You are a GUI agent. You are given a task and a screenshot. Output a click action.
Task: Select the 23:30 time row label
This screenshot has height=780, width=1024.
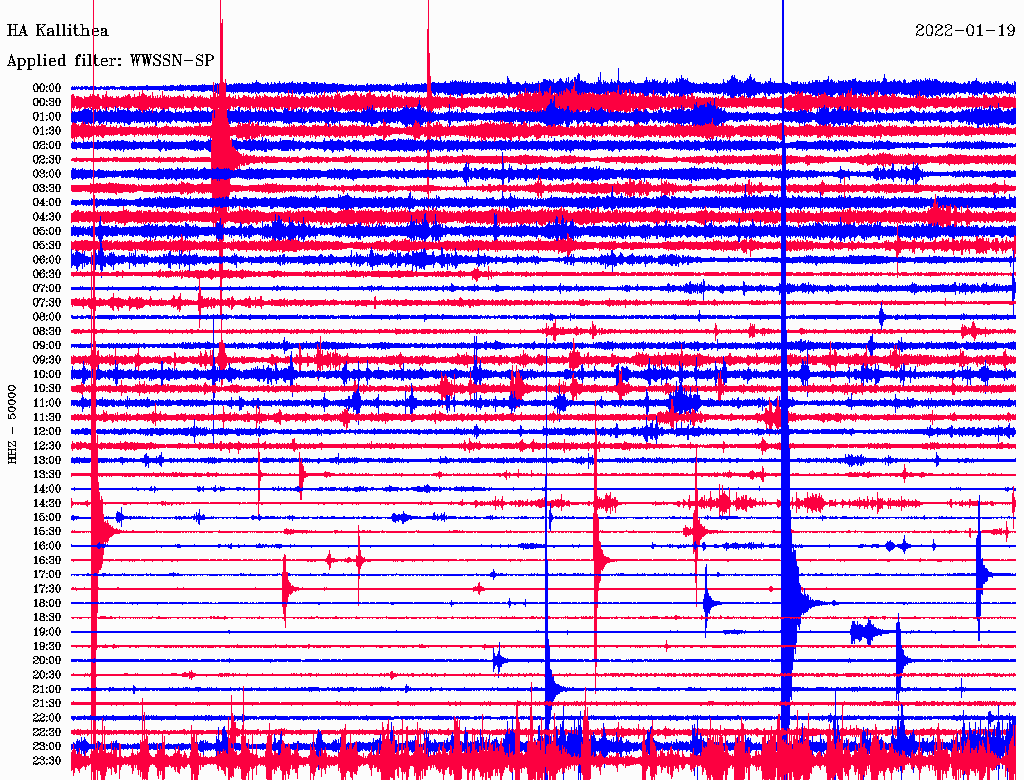pos(47,761)
